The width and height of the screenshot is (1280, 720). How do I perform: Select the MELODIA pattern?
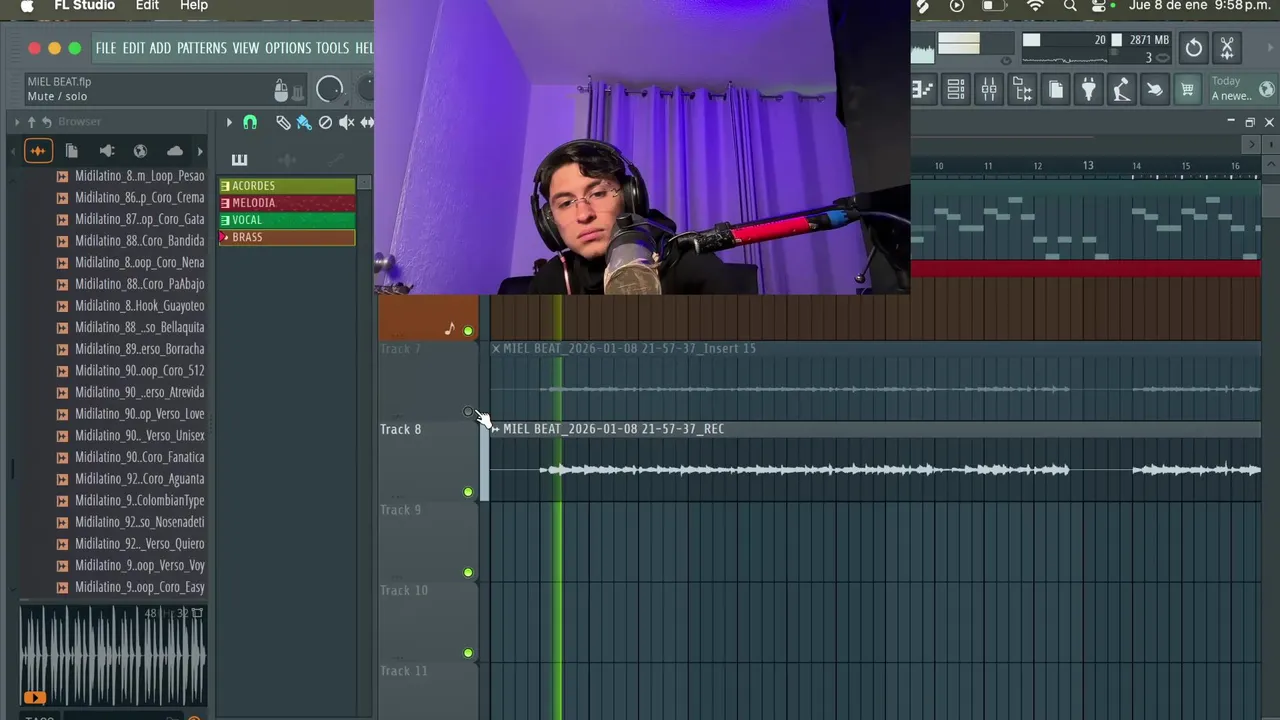[x=287, y=203]
